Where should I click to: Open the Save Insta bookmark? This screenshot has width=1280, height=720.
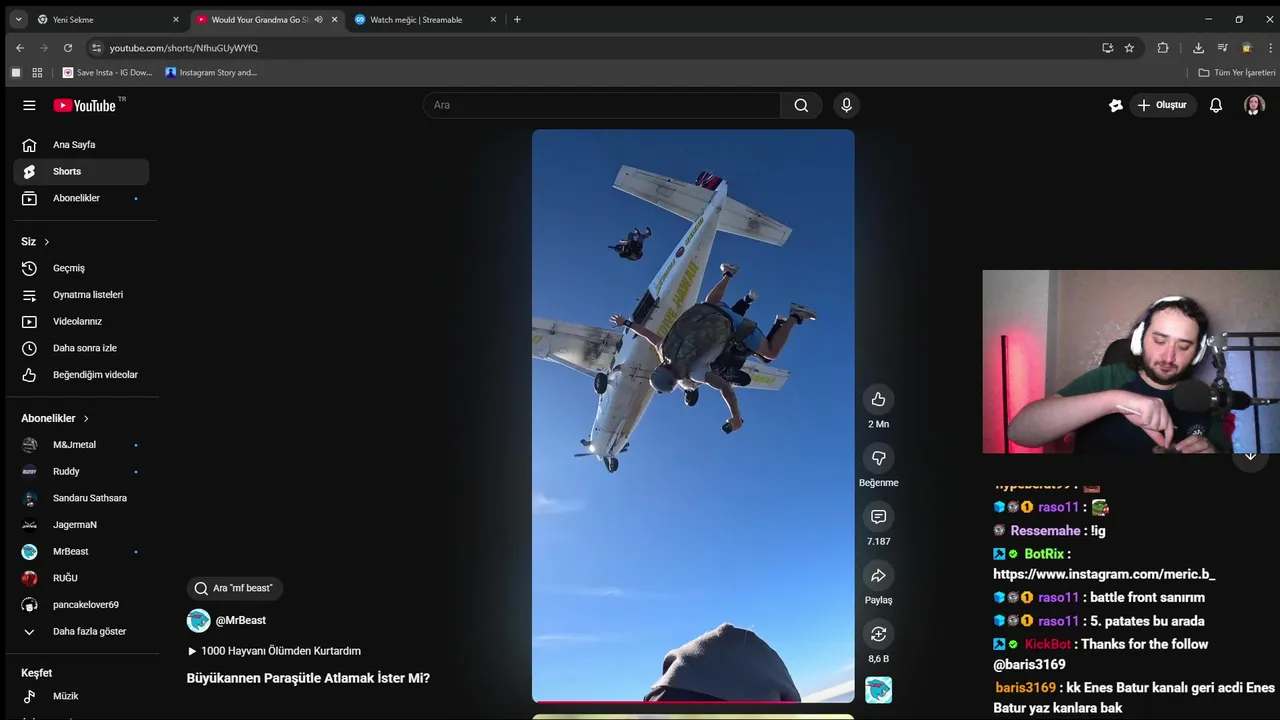[108, 72]
